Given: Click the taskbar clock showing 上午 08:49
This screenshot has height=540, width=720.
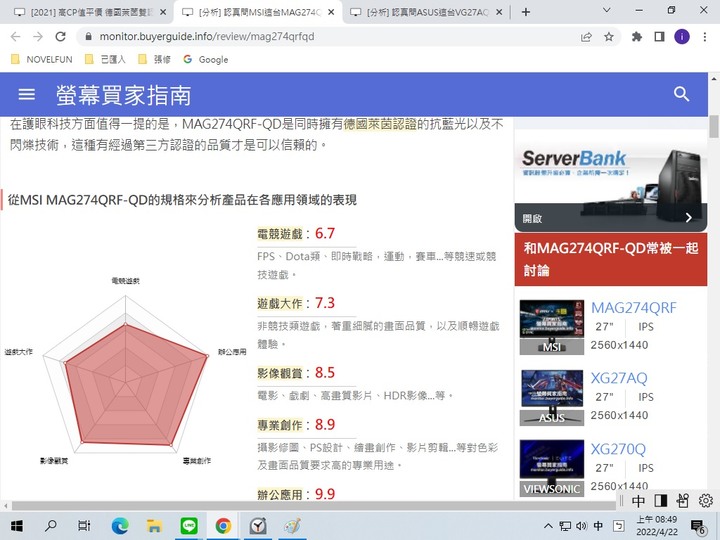Looking at the screenshot, I should 656,526.
